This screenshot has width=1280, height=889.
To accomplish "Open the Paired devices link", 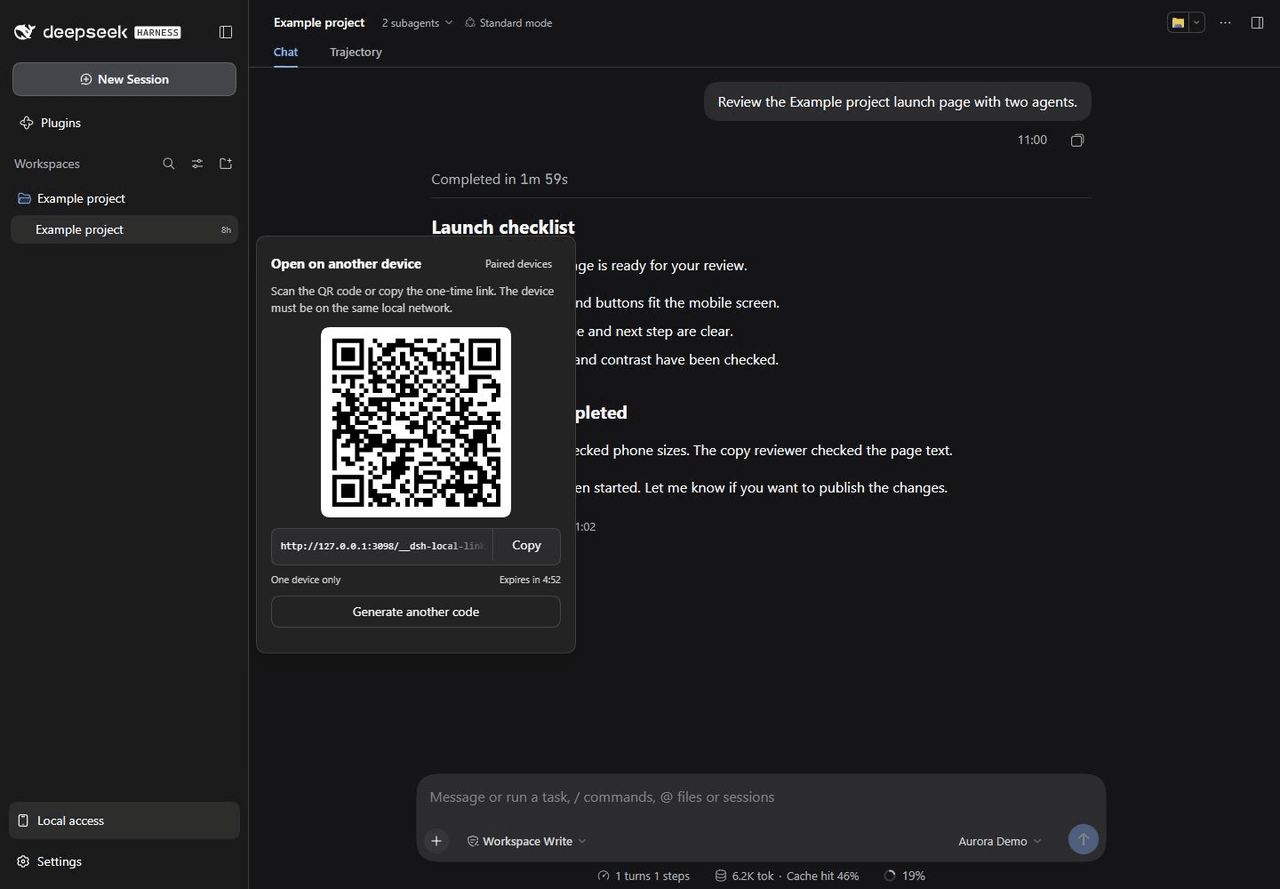I will click(518, 264).
